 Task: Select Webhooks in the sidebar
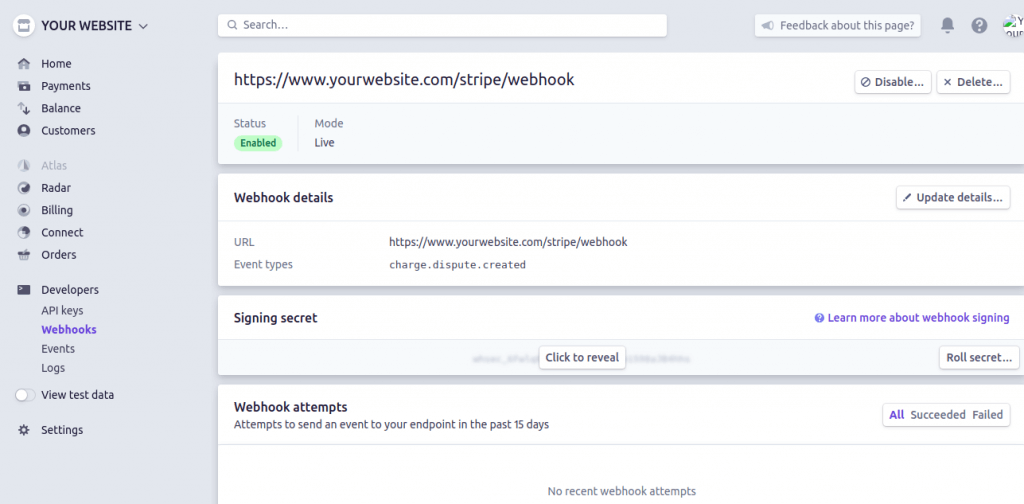click(69, 330)
